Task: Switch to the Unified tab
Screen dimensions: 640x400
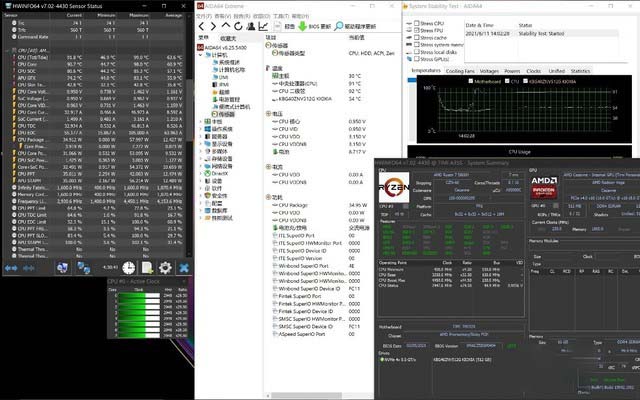Action: click(x=556, y=71)
